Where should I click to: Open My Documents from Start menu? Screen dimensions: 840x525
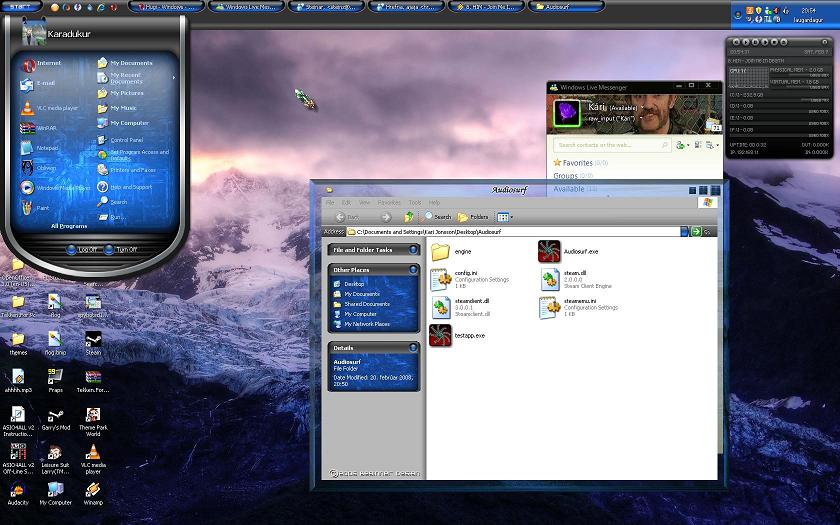click(x=125, y=63)
